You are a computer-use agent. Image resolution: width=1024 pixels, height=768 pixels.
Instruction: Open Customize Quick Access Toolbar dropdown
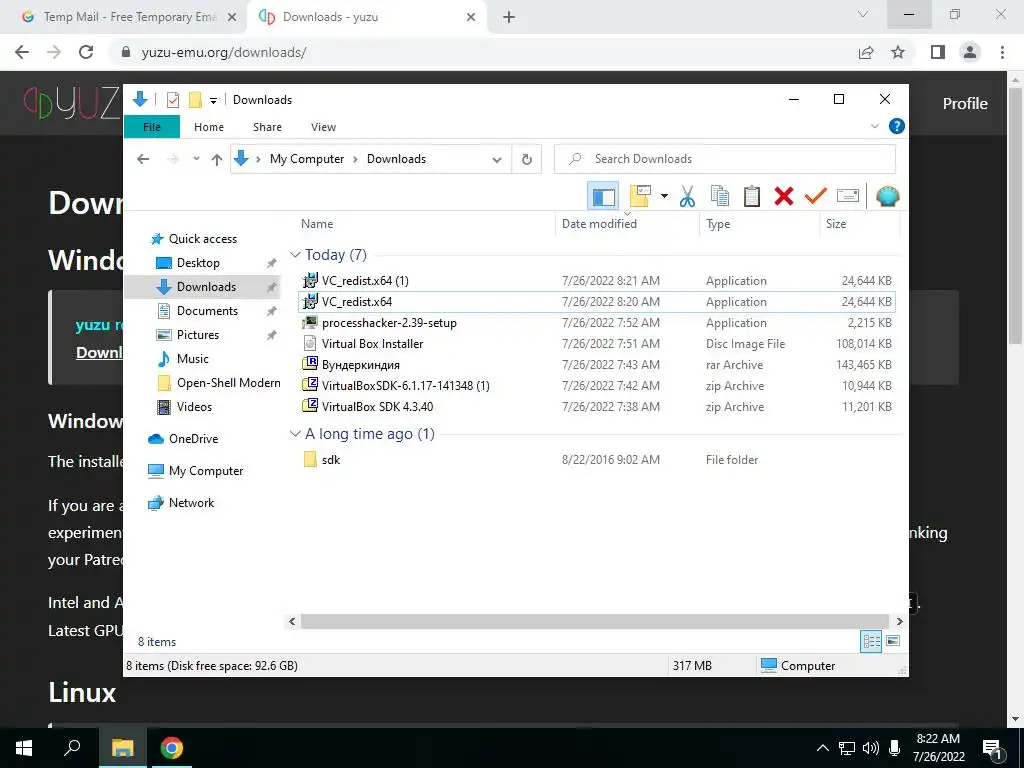pyautogui.click(x=213, y=101)
